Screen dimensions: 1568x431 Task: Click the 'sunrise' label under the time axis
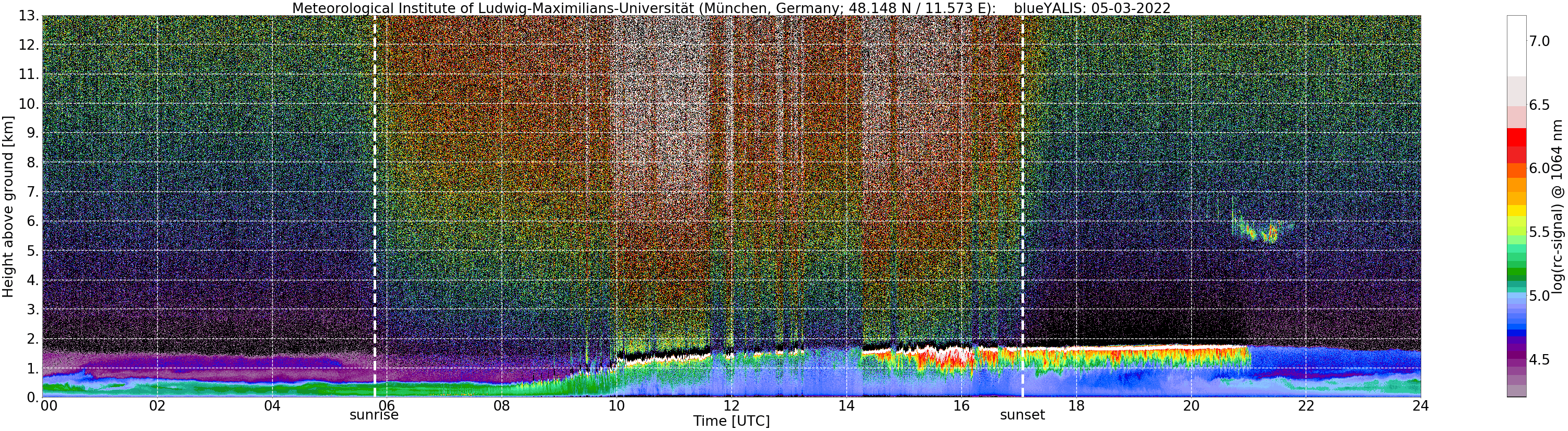click(x=374, y=415)
